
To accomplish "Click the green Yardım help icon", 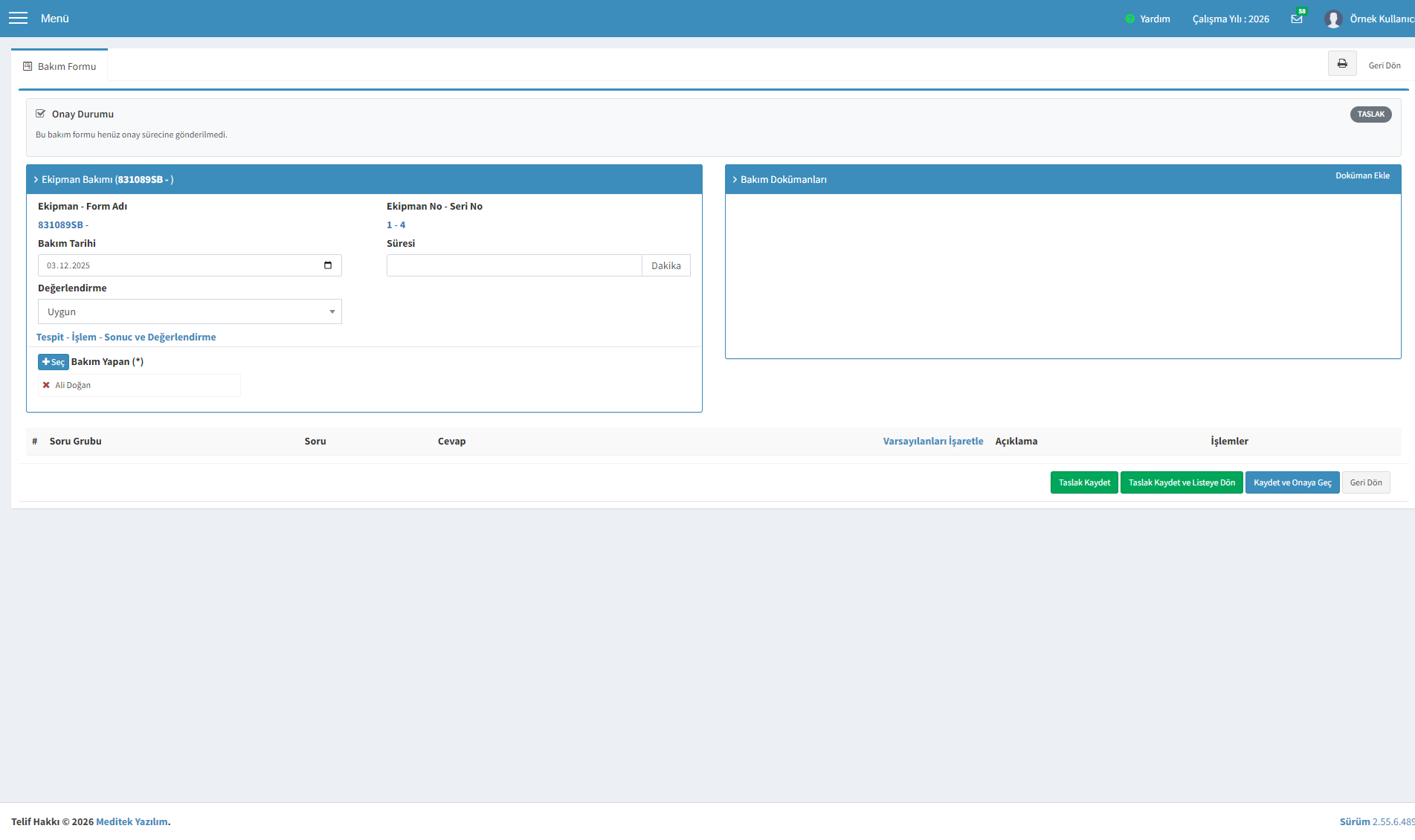I will [1129, 19].
